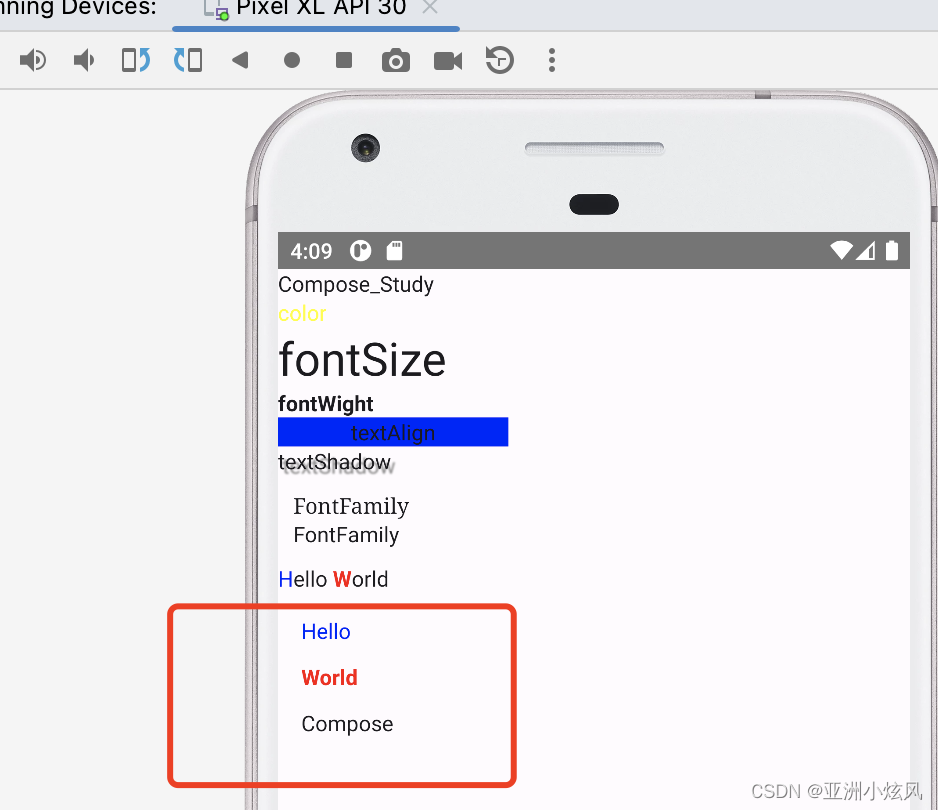
Task: Tap the battery icon in the phone status bar
Action: [x=892, y=250]
